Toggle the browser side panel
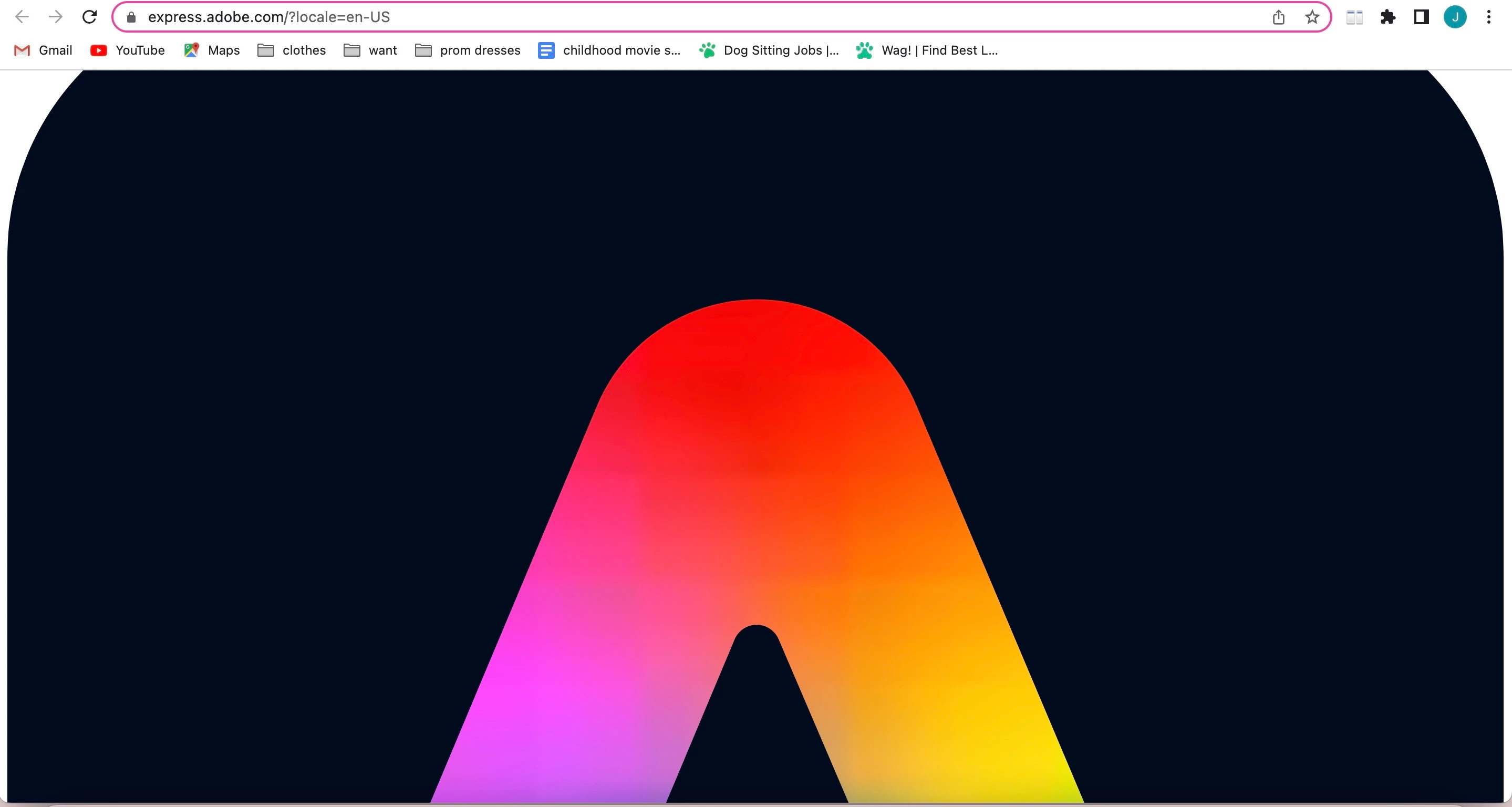1512x807 pixels. point(1421,18)
